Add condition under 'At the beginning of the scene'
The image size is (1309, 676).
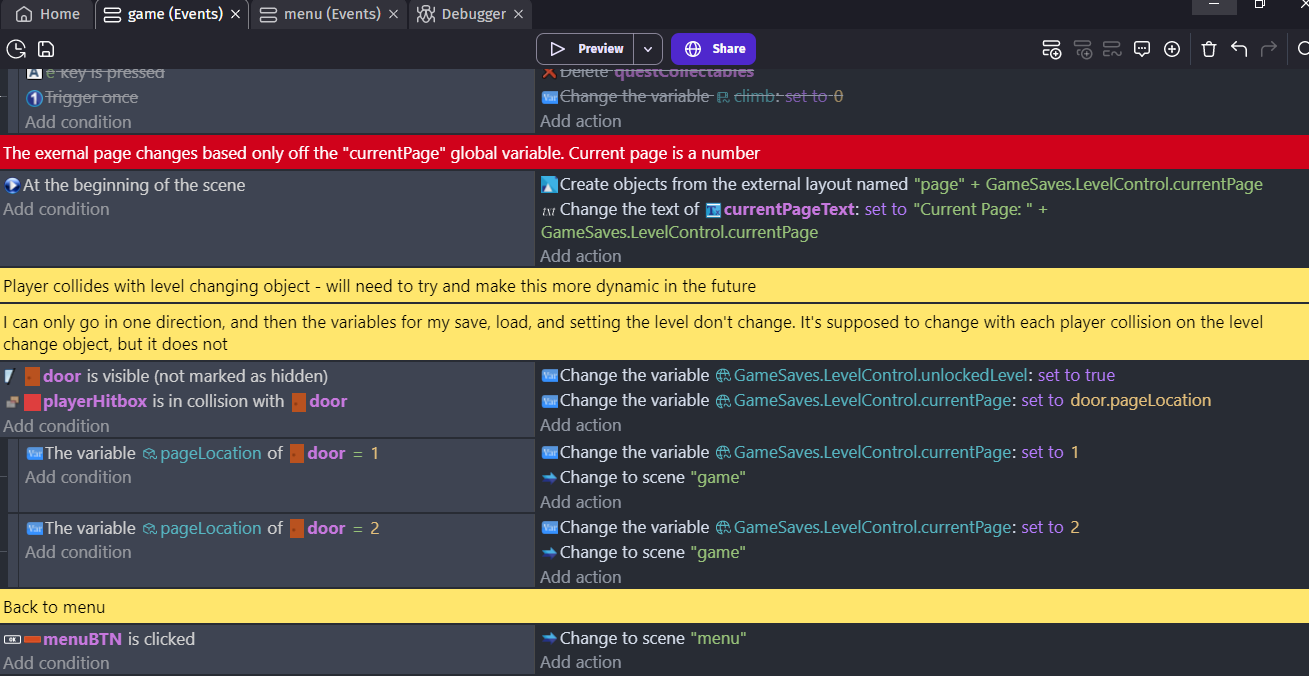click(x=56, y=209)
